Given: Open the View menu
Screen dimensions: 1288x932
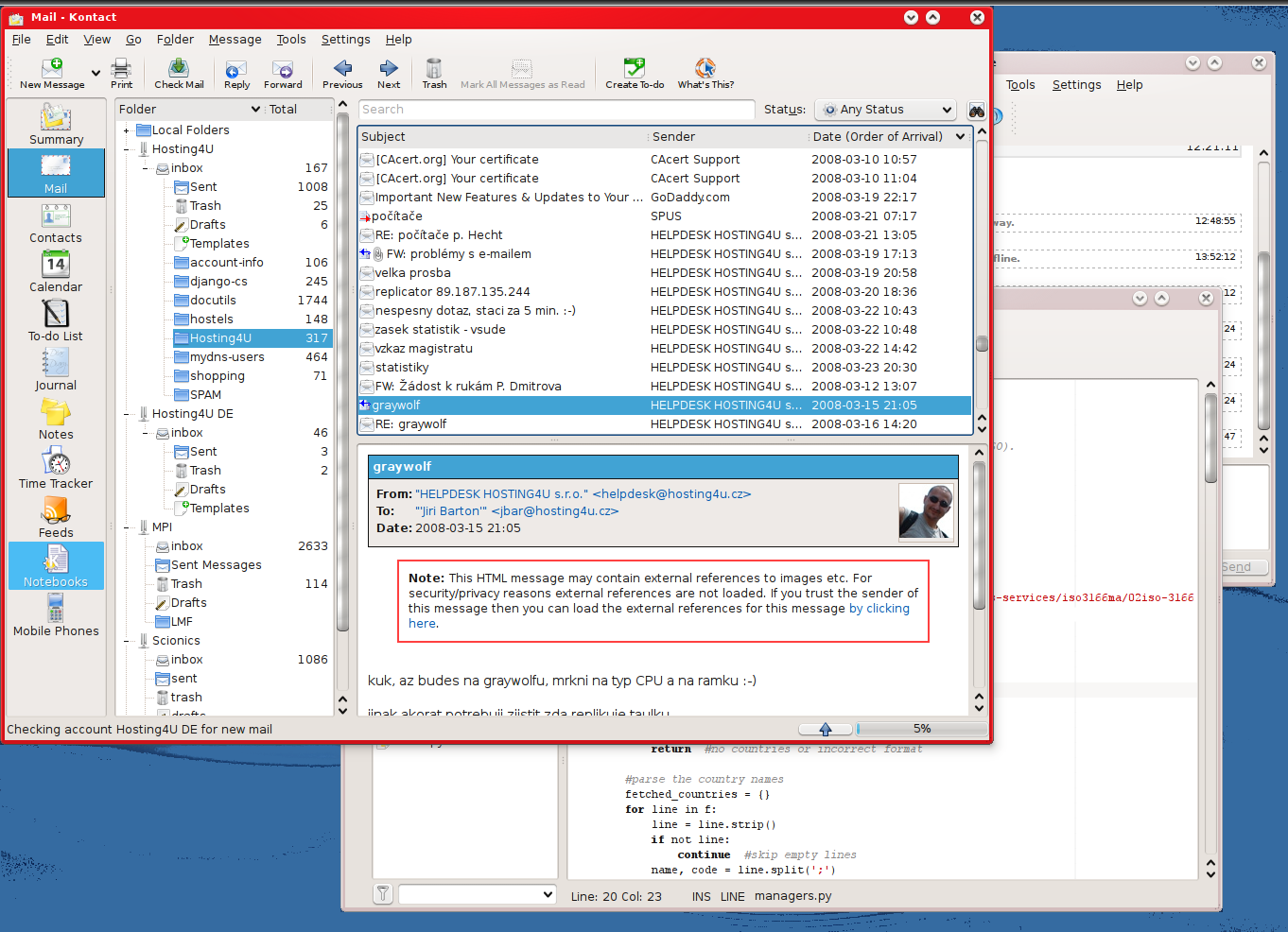Looking at the screenshot, I should tap(97, 40).
